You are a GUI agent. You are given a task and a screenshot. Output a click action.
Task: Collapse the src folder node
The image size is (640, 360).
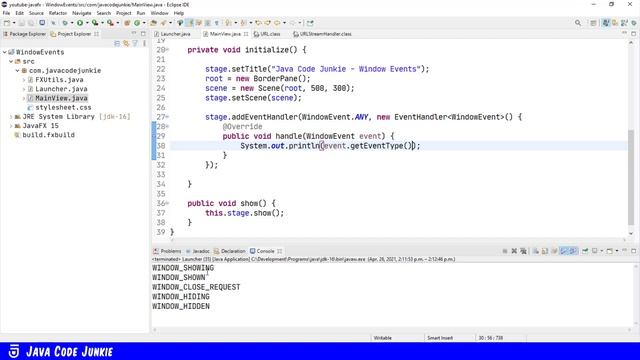[11, 61]
